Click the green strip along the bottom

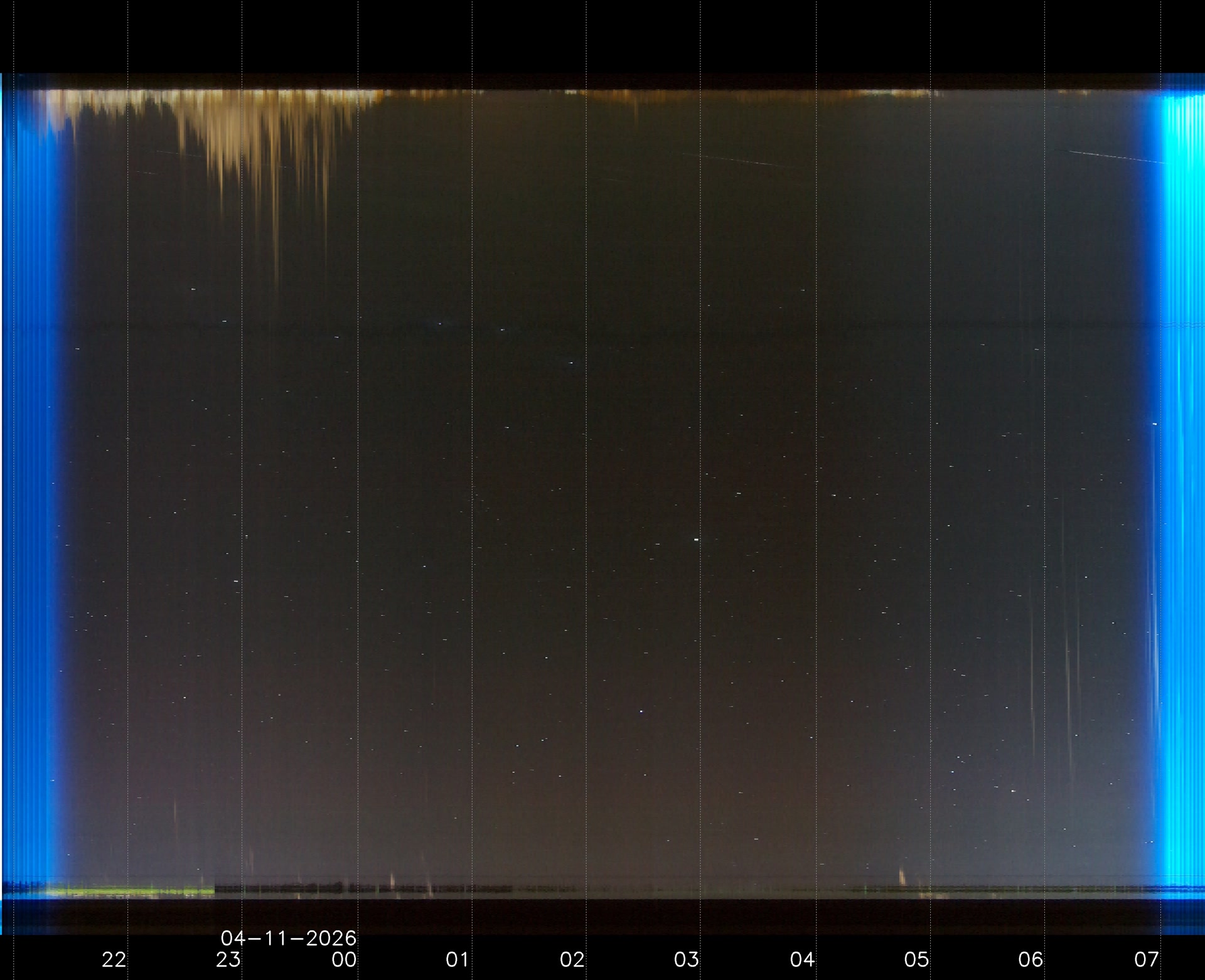tap(132, 890)
